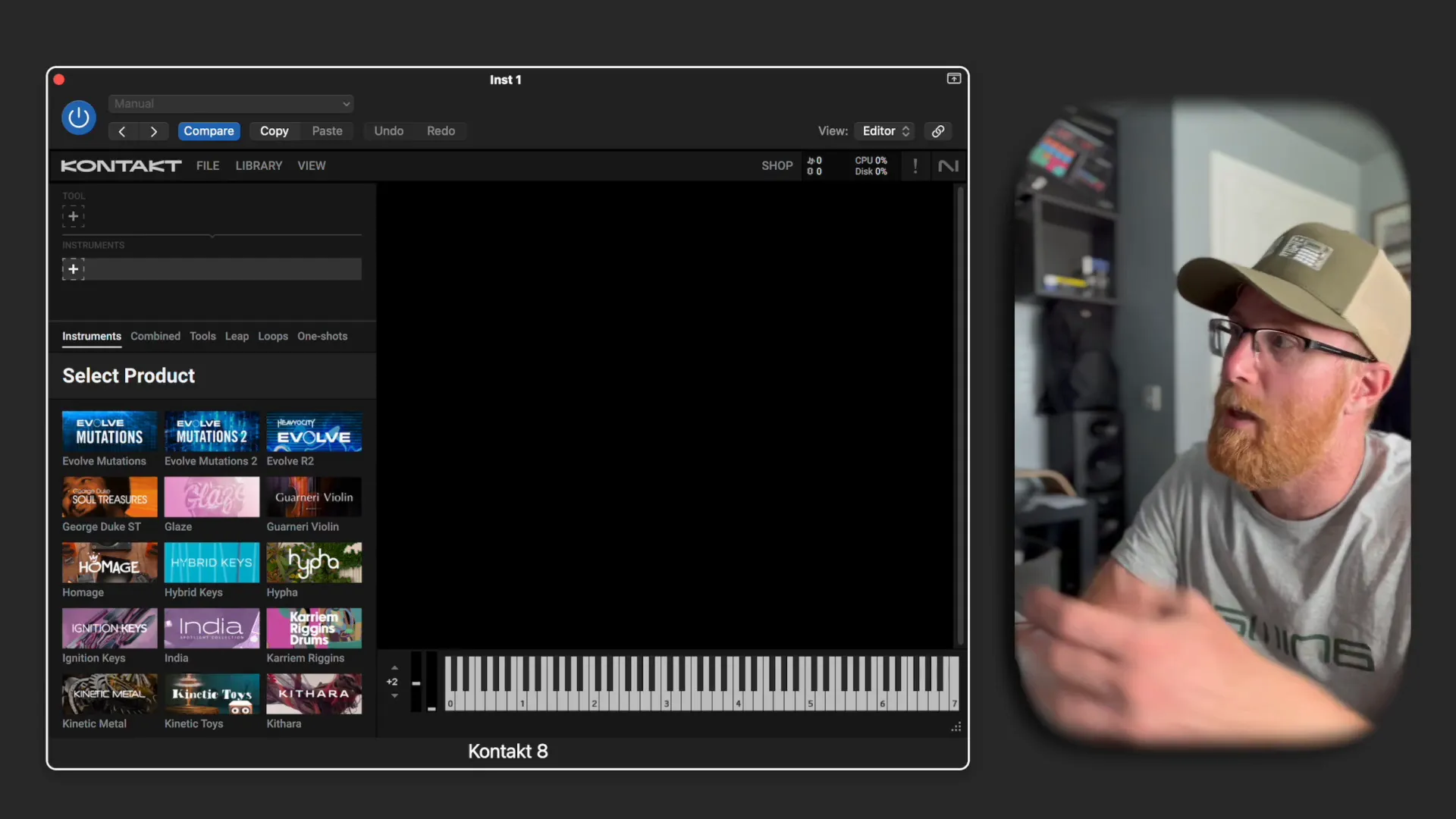Select the Instruments tab

[x=92, y=336]
